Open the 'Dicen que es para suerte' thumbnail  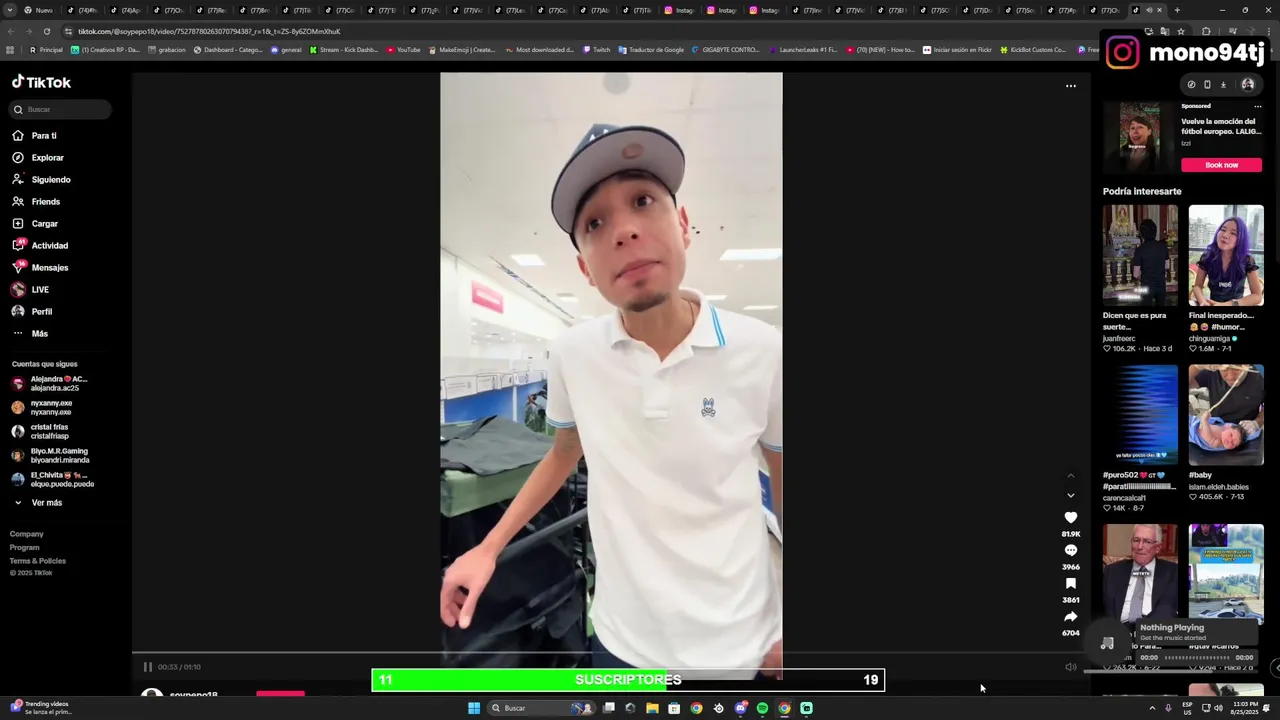pos(1140,255)
